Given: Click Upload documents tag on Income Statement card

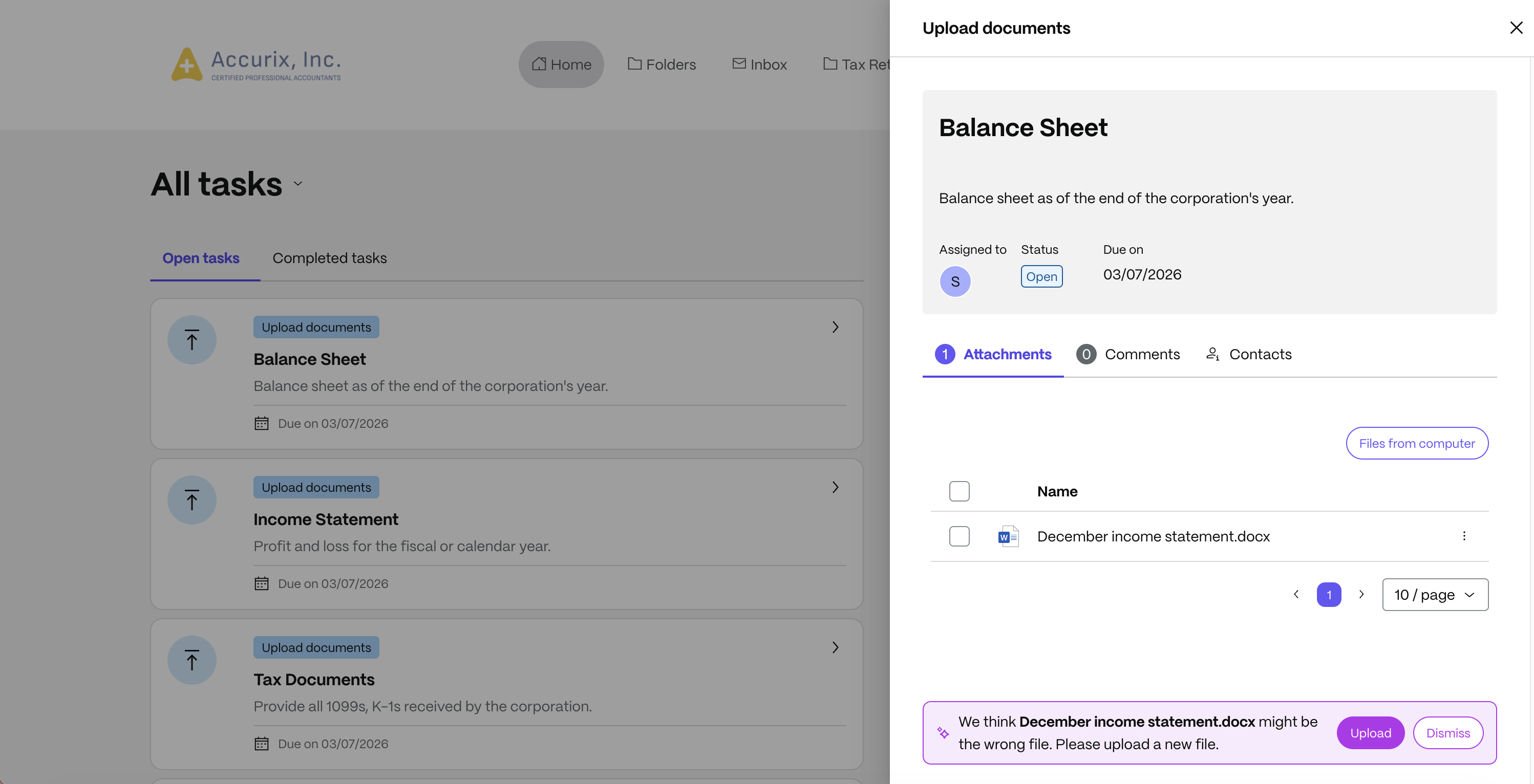Looking at the screenshot, I should coord(316,487).
